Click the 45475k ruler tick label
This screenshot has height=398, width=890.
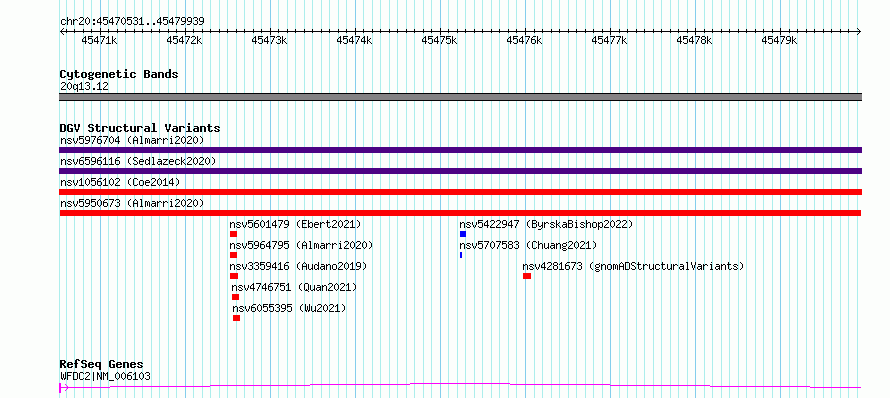point(440,40)
